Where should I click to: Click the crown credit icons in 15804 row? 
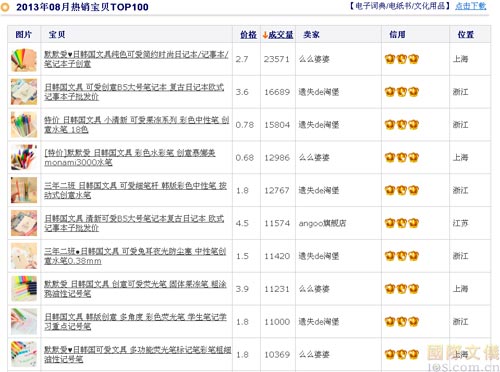coord(402,125)
